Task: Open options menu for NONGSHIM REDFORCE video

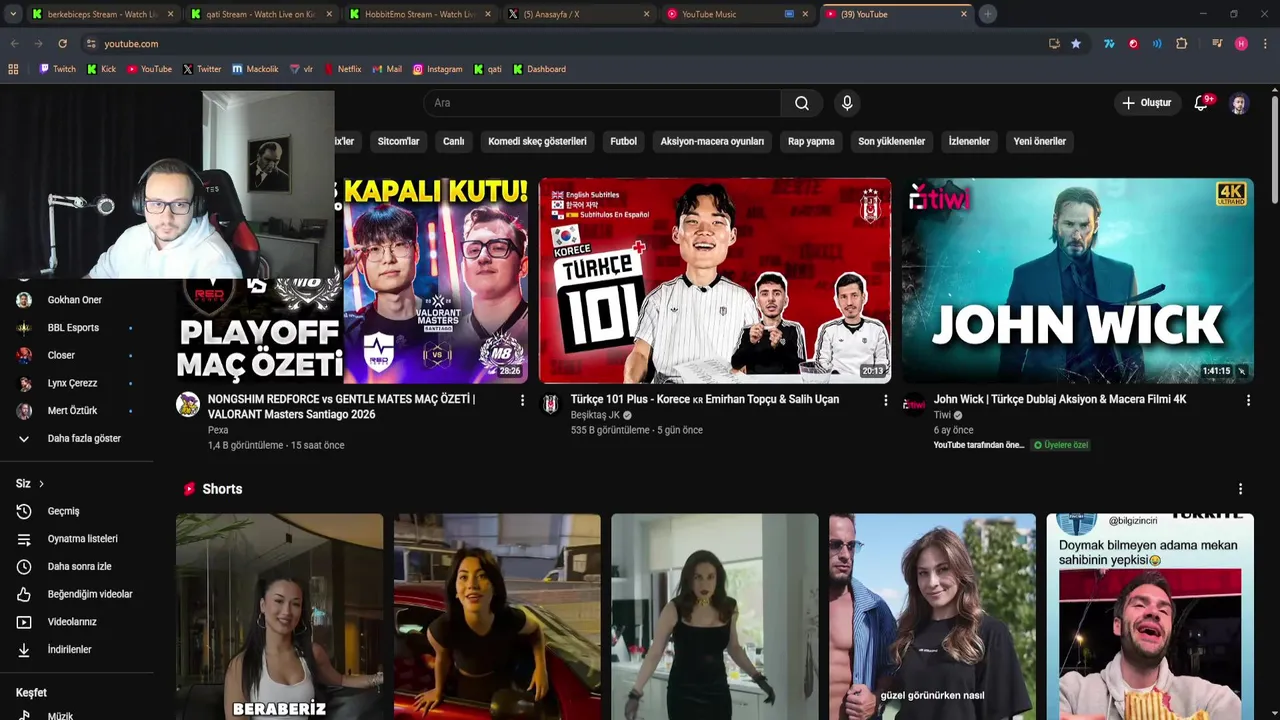Action: (x=522, y=400)
